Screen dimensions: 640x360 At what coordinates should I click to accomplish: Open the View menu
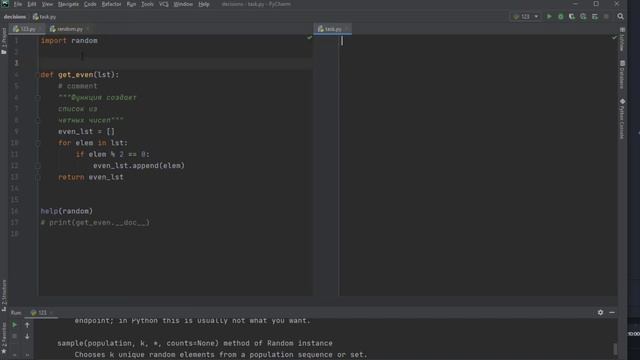(x=47, y=4)
